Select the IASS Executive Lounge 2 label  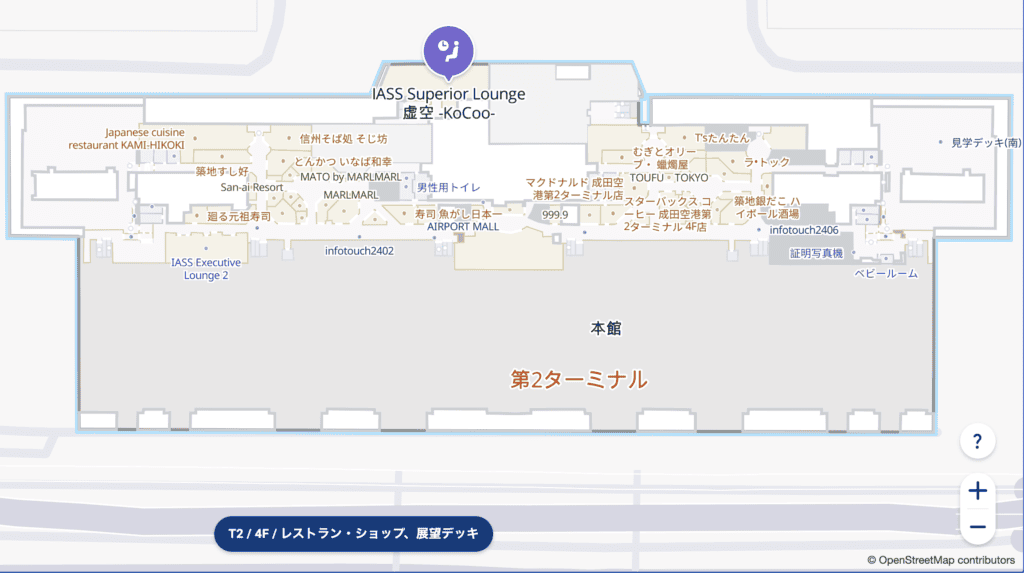click(206, 269)
